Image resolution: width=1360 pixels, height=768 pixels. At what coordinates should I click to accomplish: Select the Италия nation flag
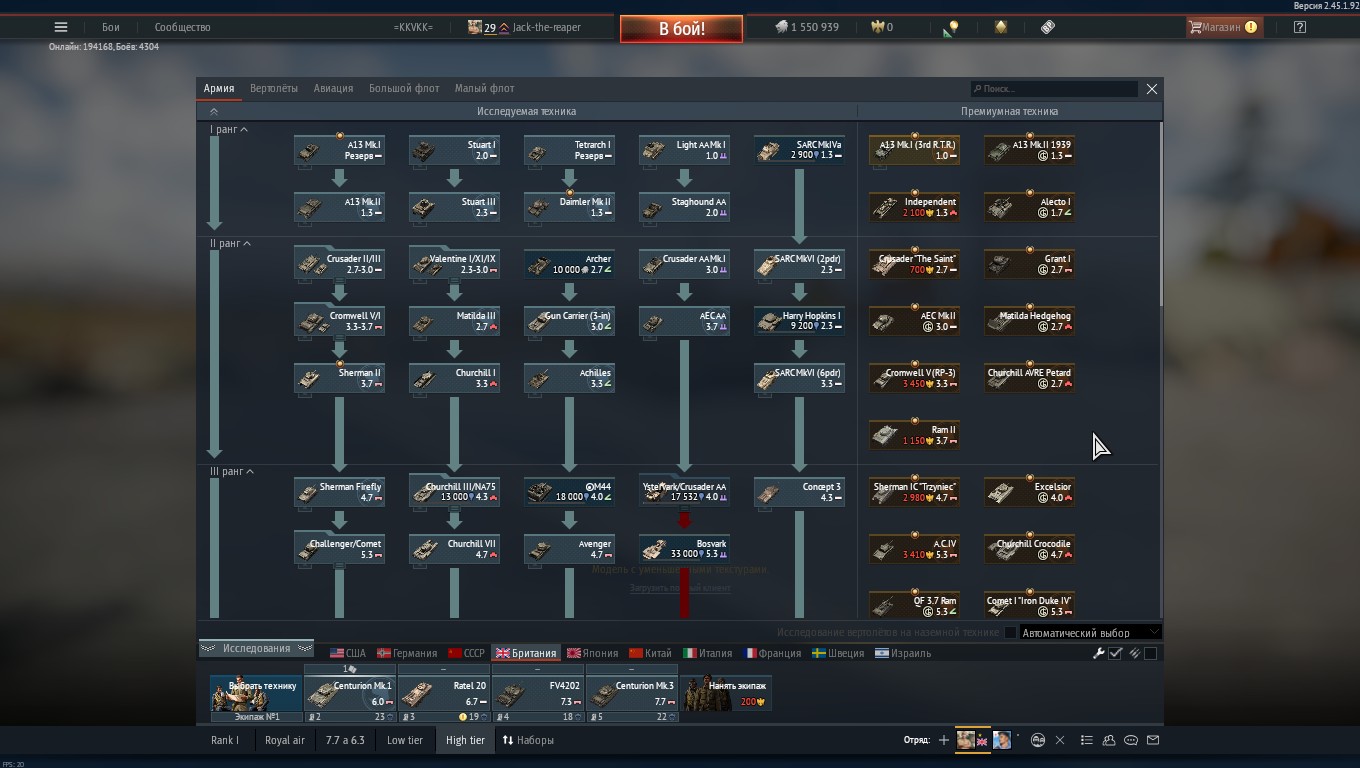(708, 653)
